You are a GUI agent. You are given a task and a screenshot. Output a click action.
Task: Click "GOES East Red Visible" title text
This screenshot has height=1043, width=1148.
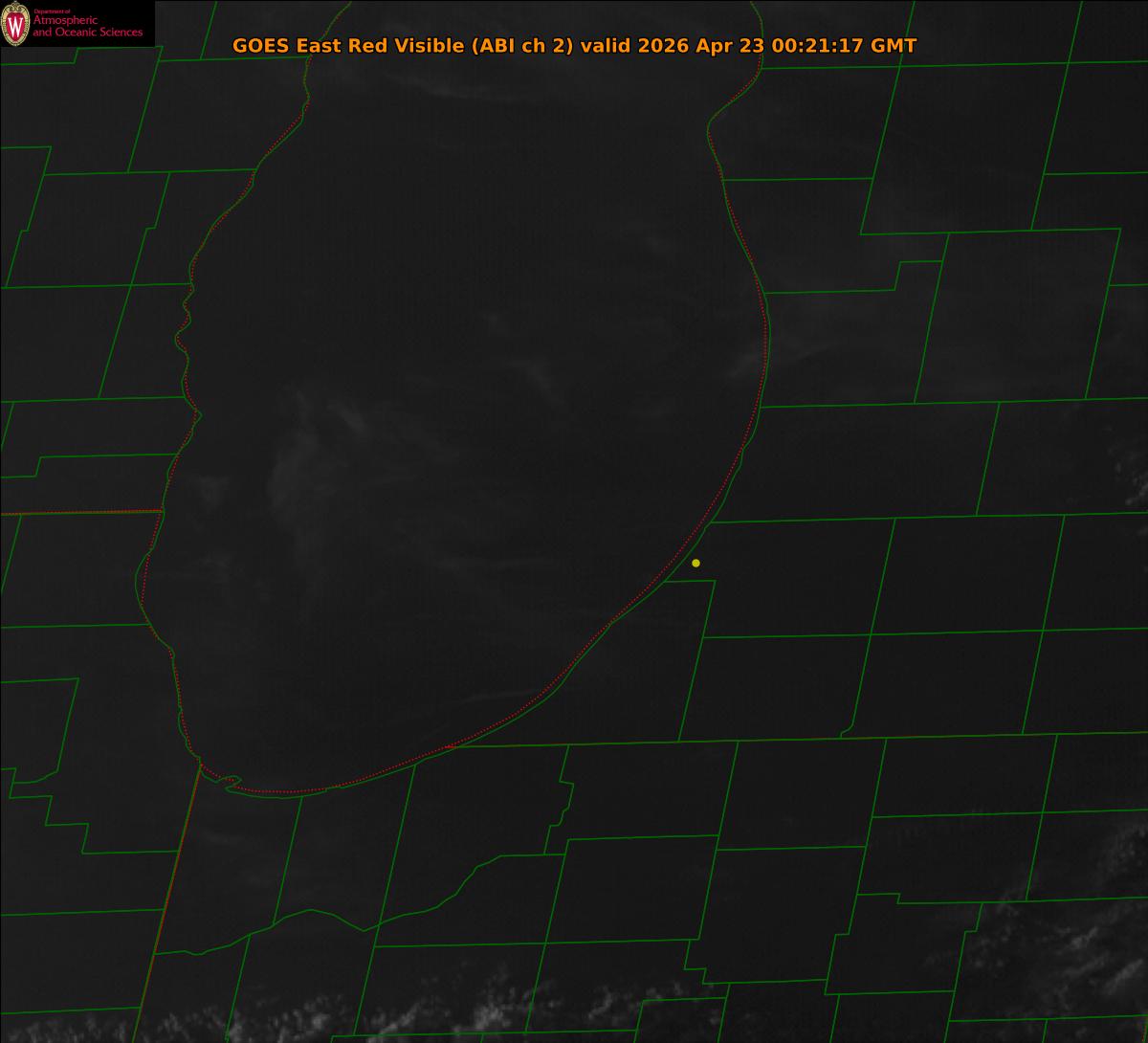[348, 46]
